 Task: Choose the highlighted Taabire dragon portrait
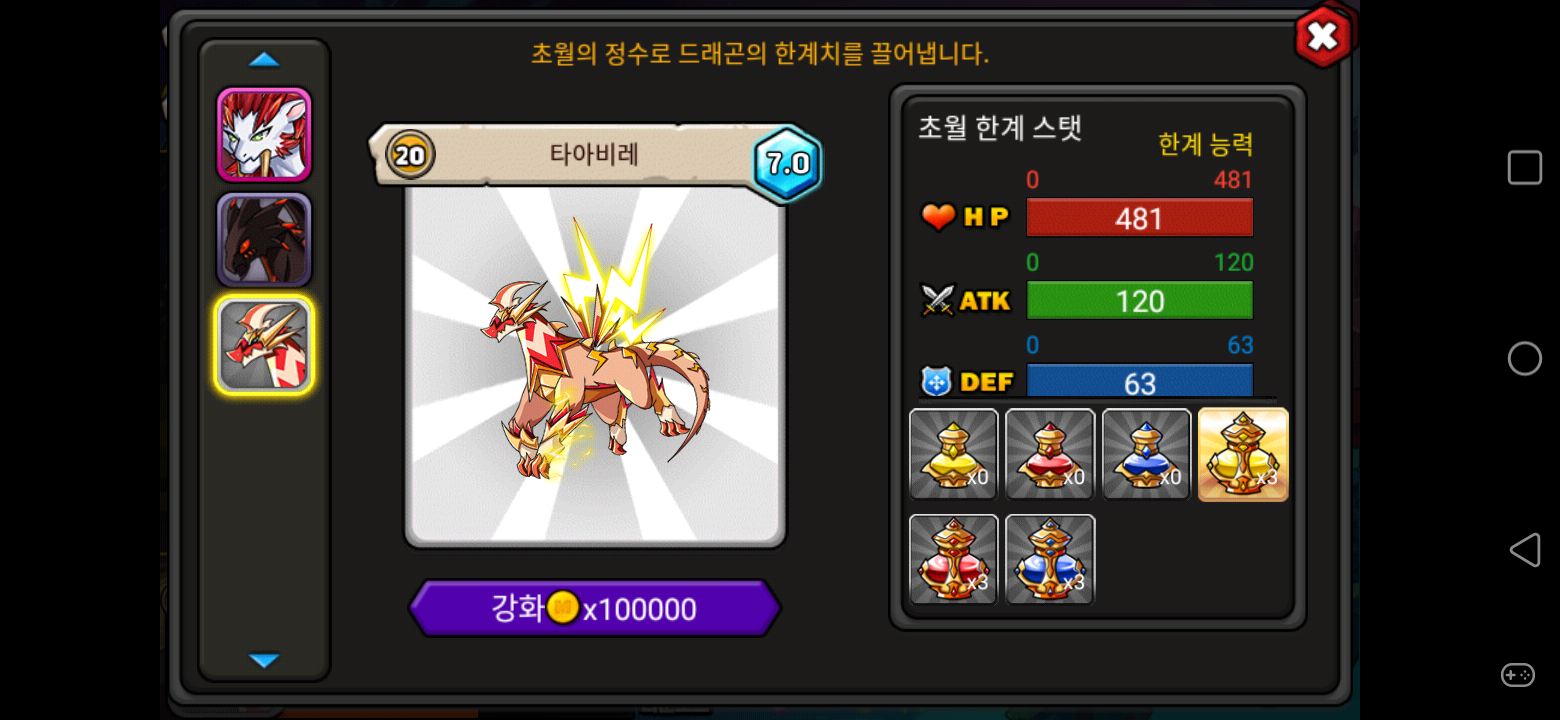[x=265, y=345]
